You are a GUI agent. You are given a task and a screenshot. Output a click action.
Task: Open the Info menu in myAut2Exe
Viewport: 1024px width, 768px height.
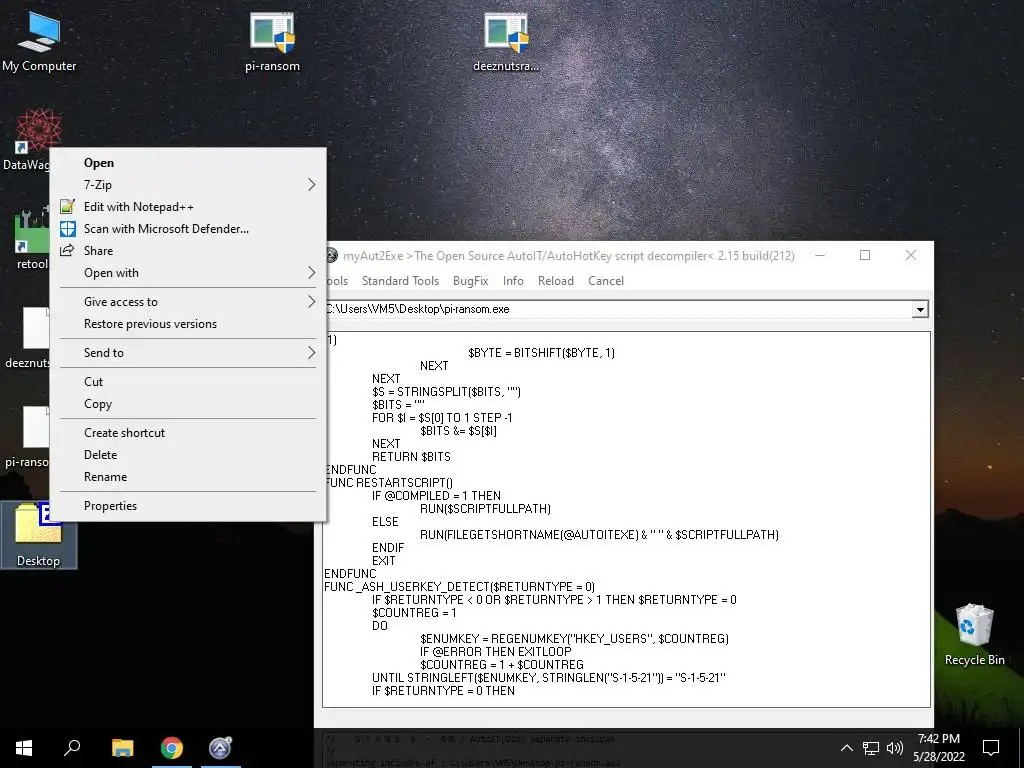coord(513,281)
